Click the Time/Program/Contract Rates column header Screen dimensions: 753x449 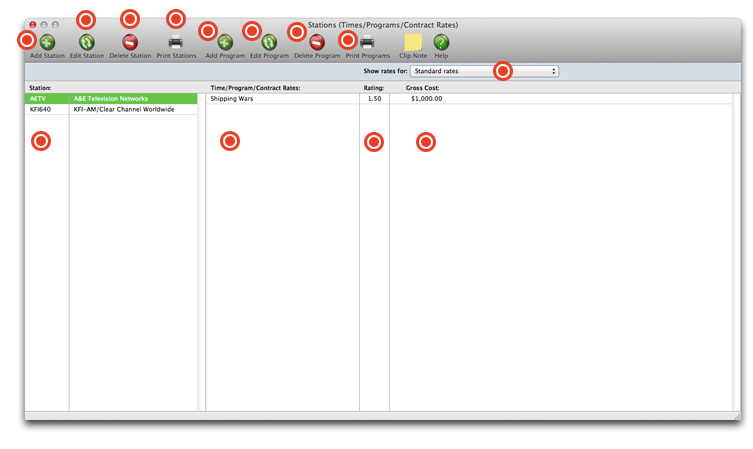(255, 88)
